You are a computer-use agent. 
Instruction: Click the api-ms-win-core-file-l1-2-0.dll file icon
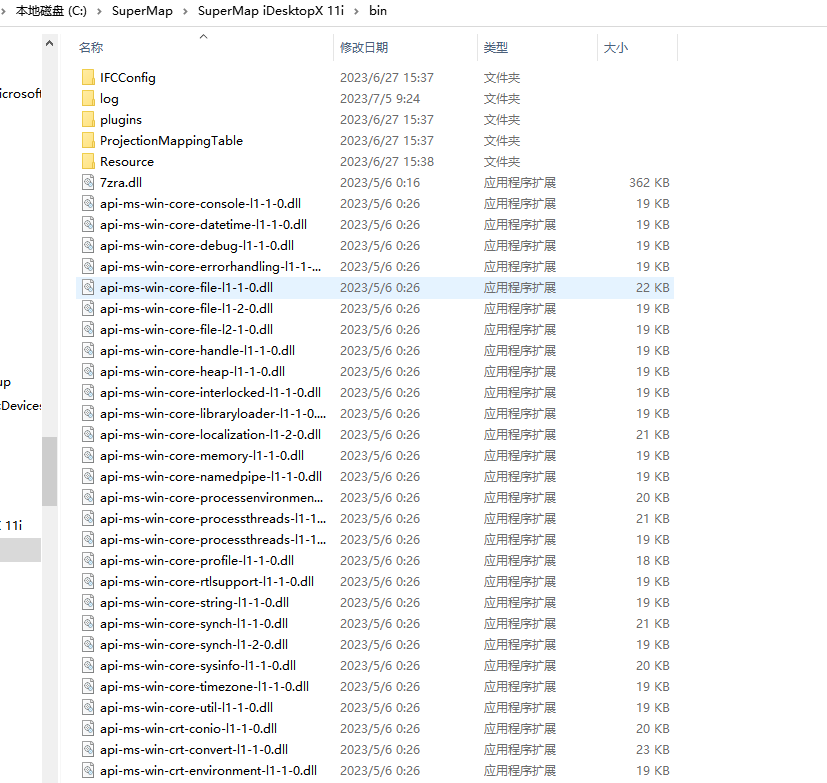[88, 308]
